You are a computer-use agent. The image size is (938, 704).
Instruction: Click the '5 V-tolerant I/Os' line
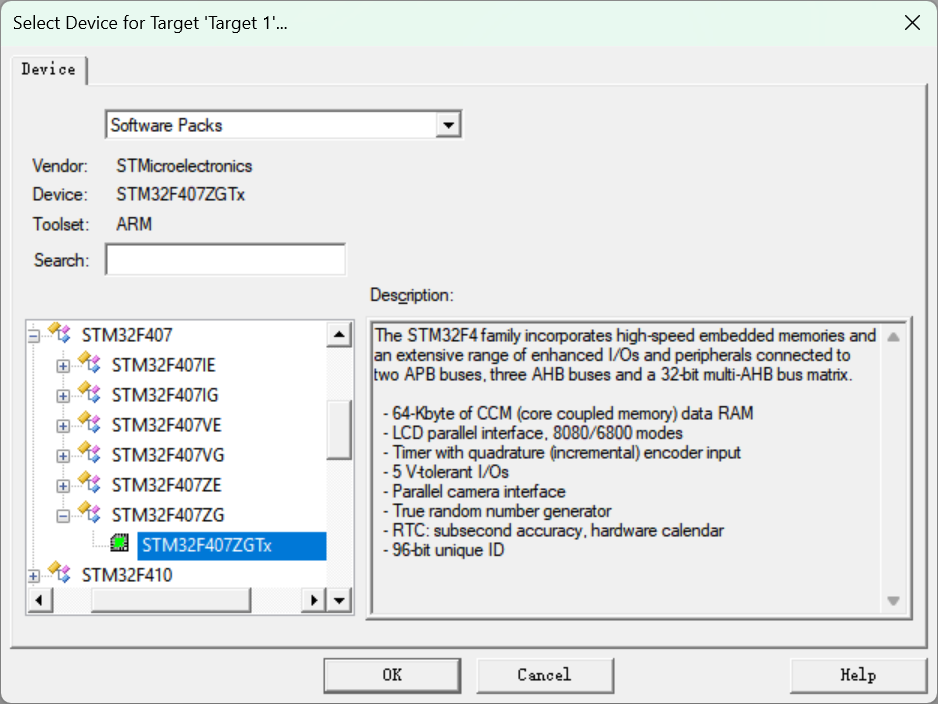446,472
